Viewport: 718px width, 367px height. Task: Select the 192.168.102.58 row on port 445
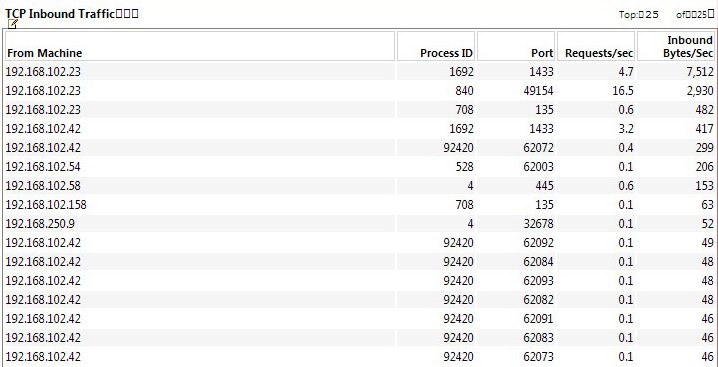point(359,186)
